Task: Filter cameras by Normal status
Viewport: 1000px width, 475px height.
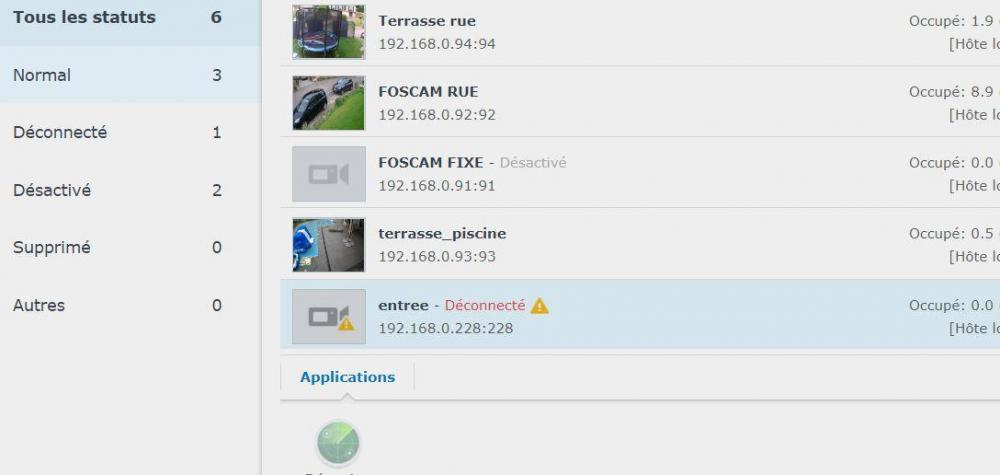Action: pos(130,75)
